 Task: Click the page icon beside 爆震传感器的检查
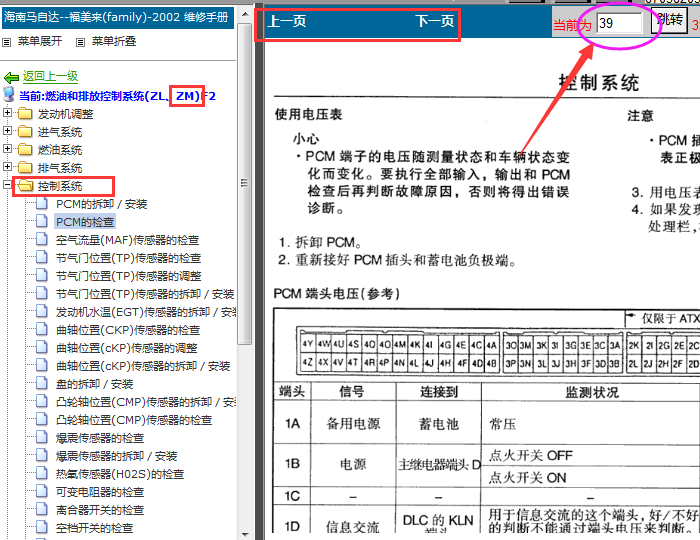pos(42,437)
